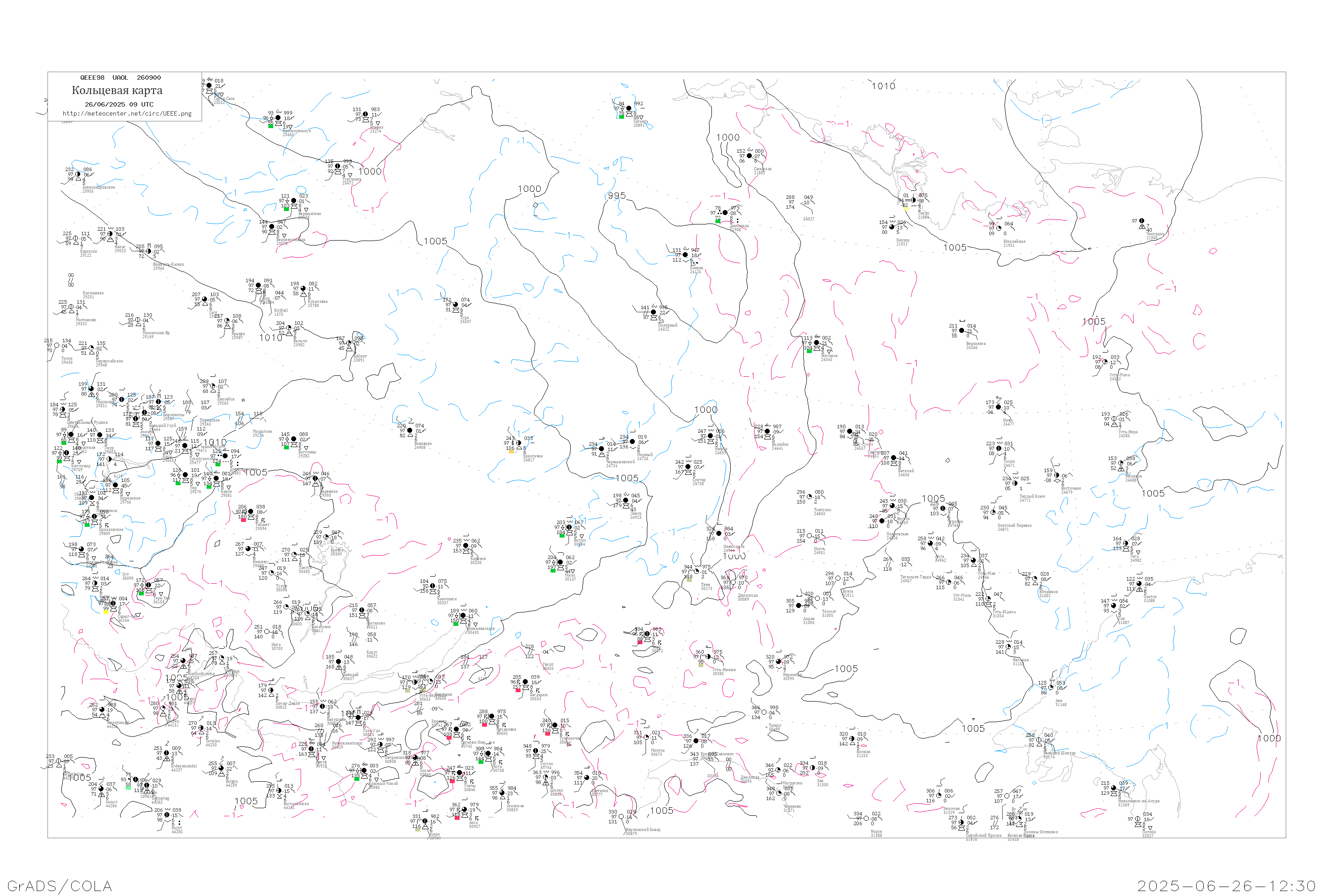Click the Игарка station circle marker
Image resolution: width=1344 pixels, height=896 pixels.
366,114
